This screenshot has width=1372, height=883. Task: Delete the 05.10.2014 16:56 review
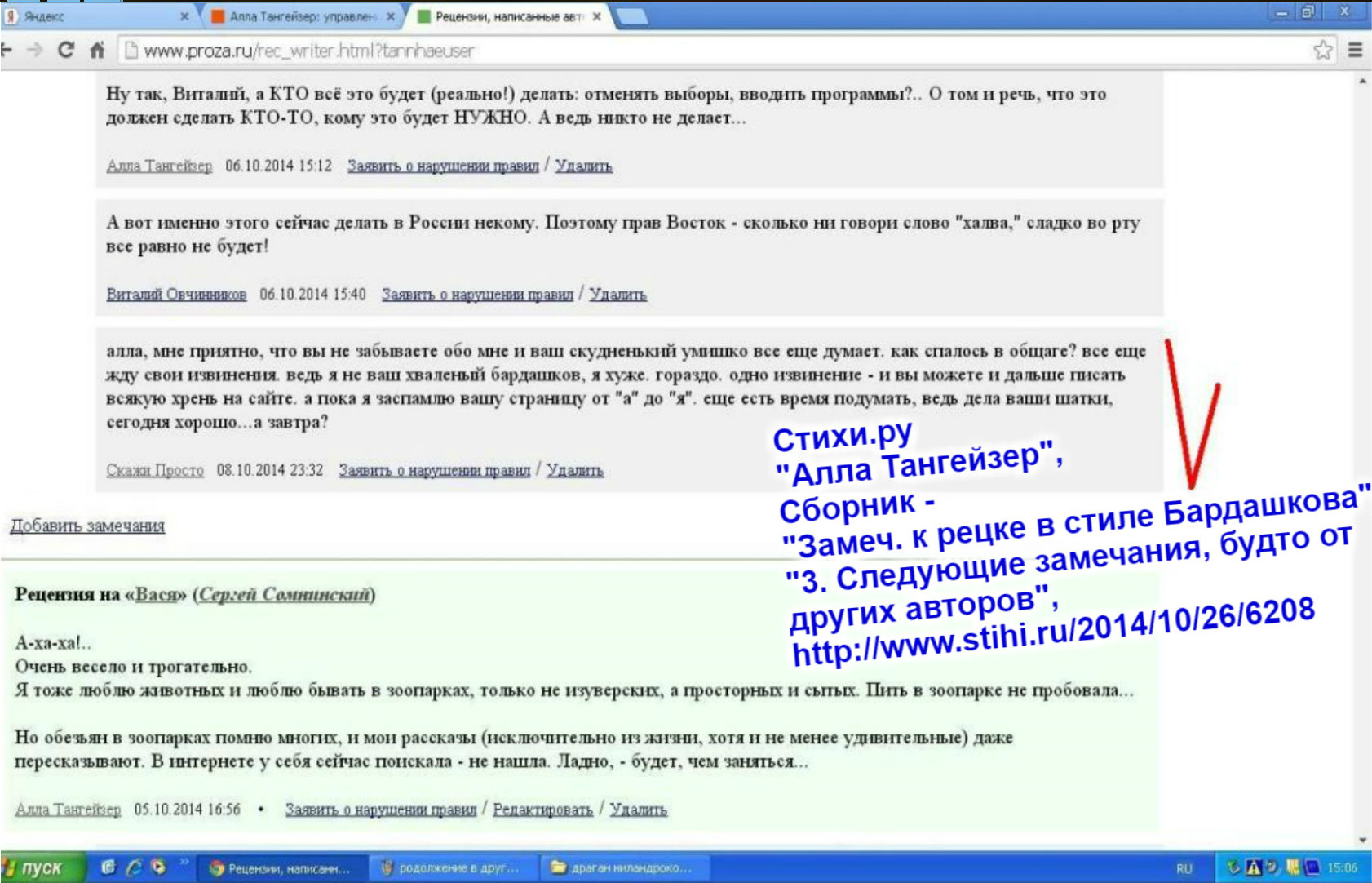pos(638,809)
